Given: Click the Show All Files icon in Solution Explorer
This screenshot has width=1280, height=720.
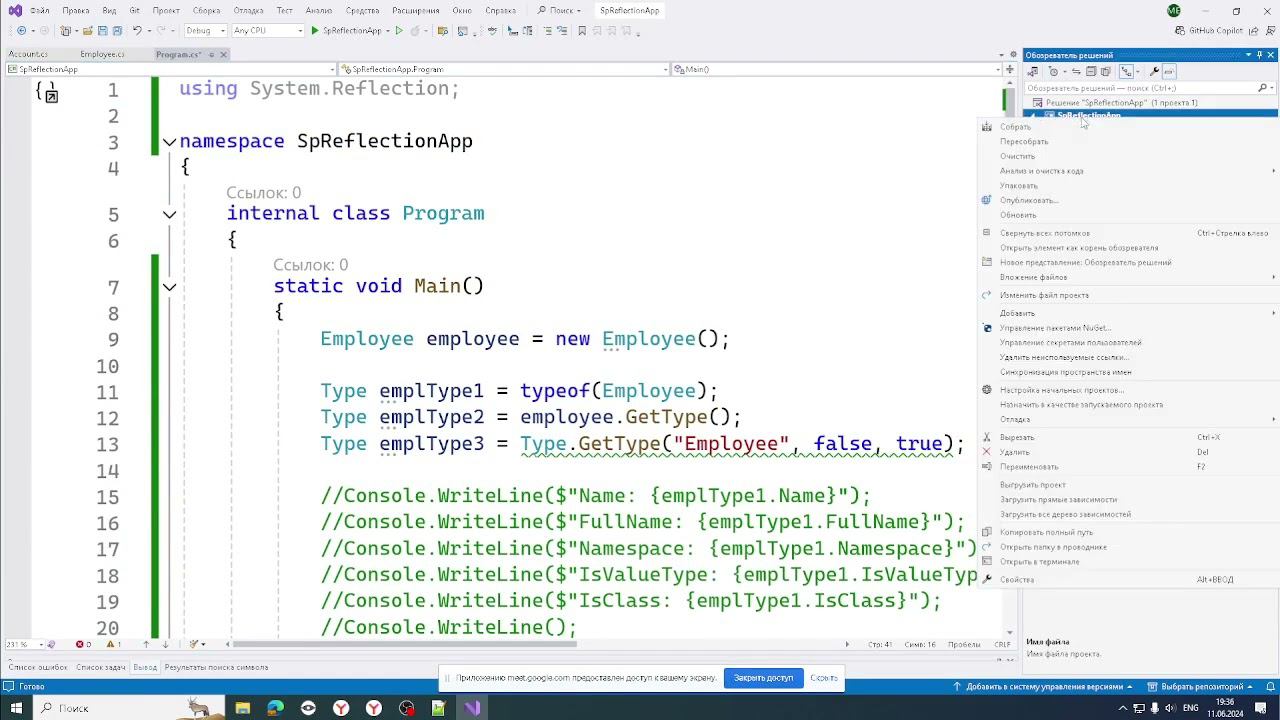Looking at the screenshot, I should pos(1105,72).
